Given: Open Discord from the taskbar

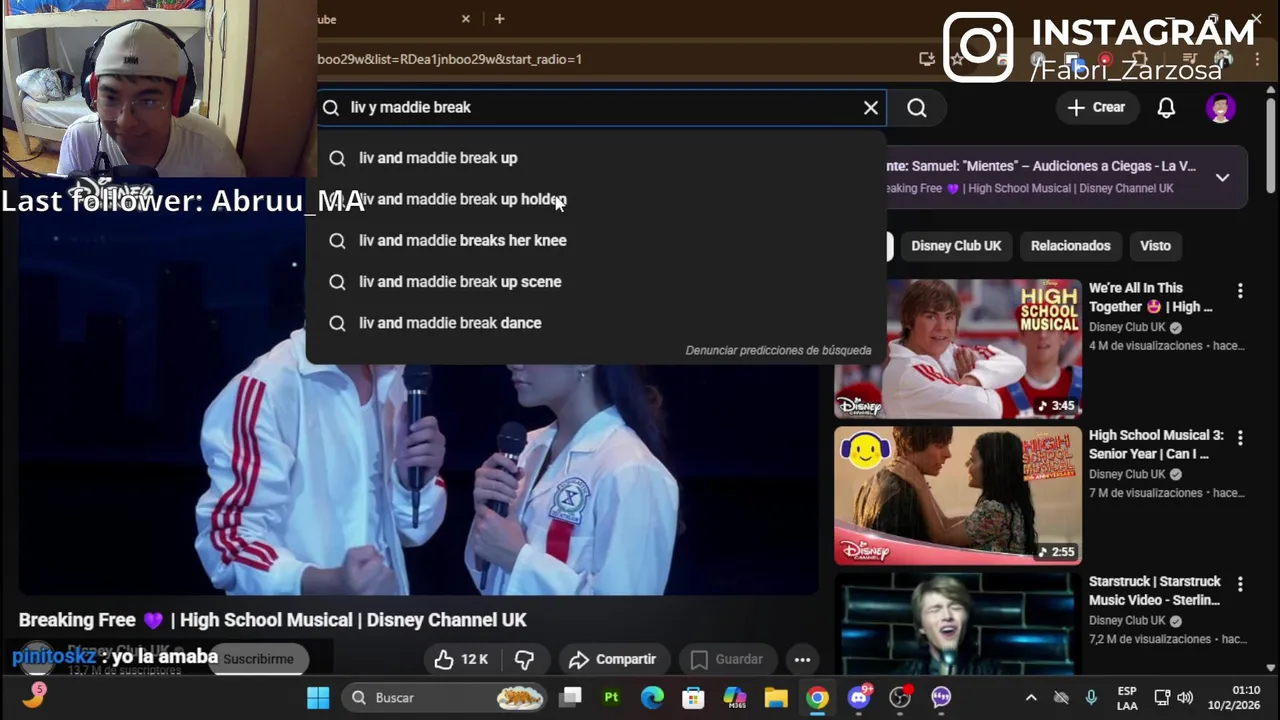Looking at the screenshot, I should tap(859, 698).
